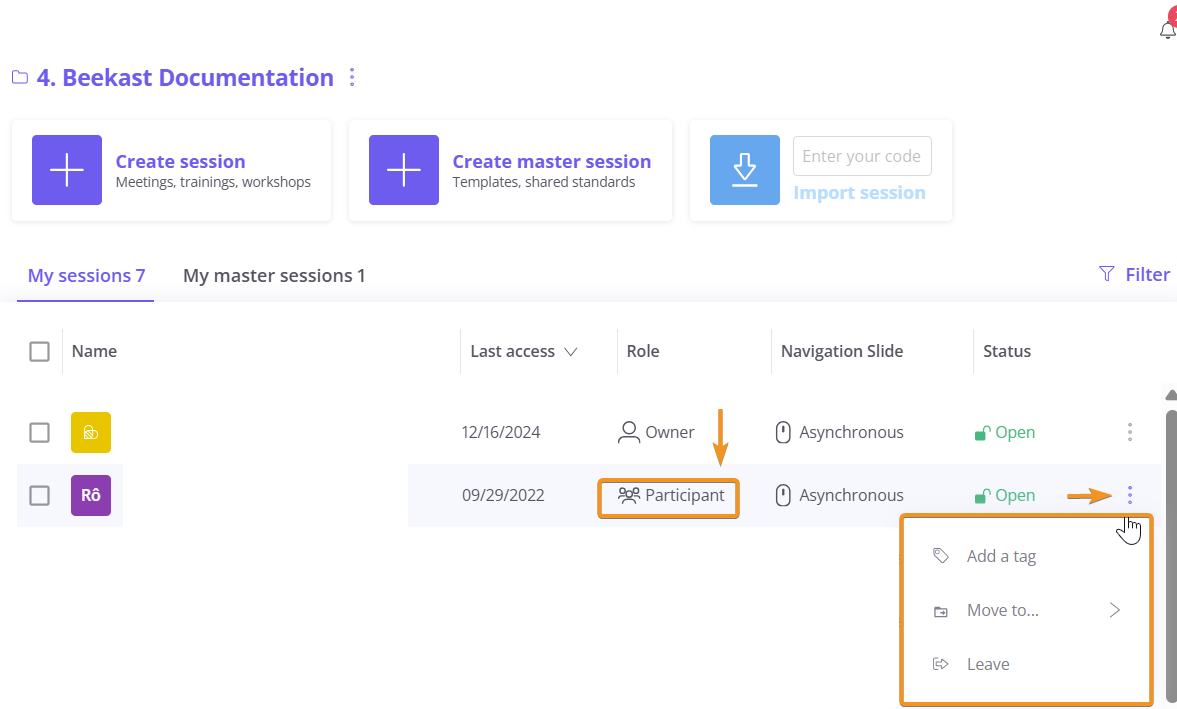The image size is (1177, 709).
Task: Click the Open status in Owner row
Action: [1015, 432]
